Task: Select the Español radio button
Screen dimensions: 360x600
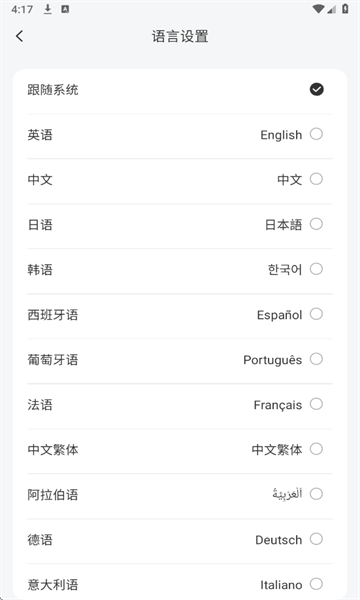Action: click(316, 314)
